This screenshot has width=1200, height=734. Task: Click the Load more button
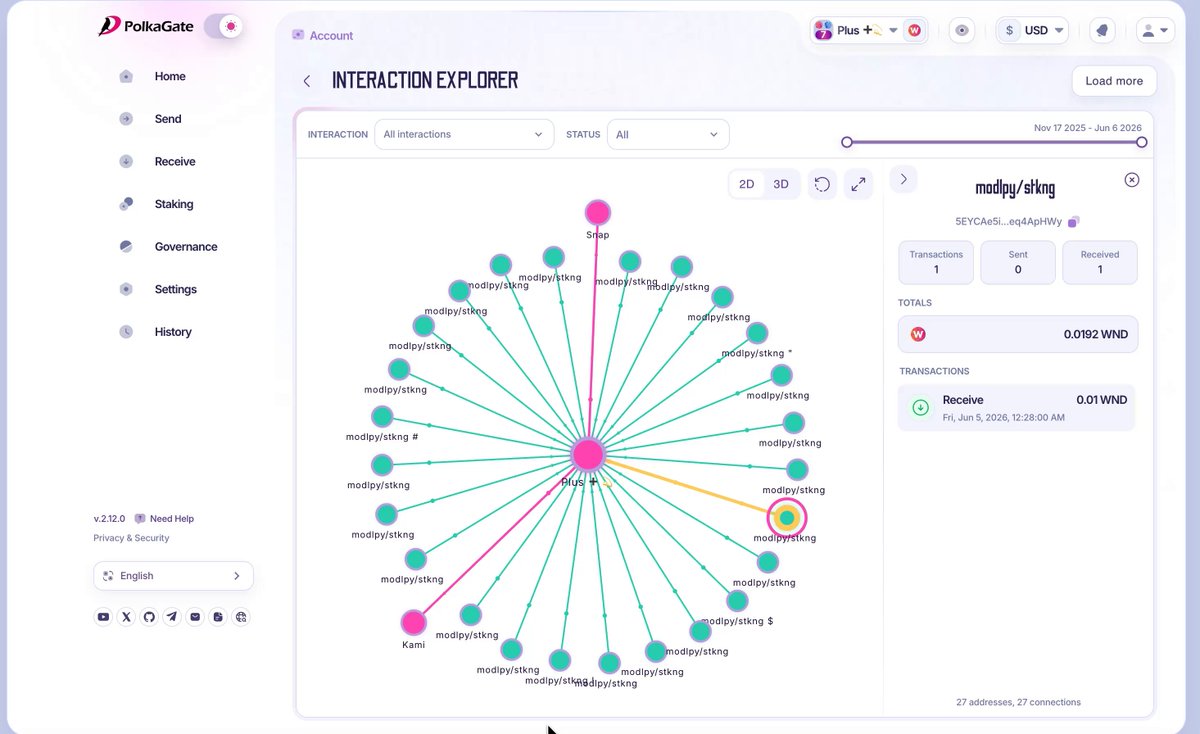[1114, 81]
